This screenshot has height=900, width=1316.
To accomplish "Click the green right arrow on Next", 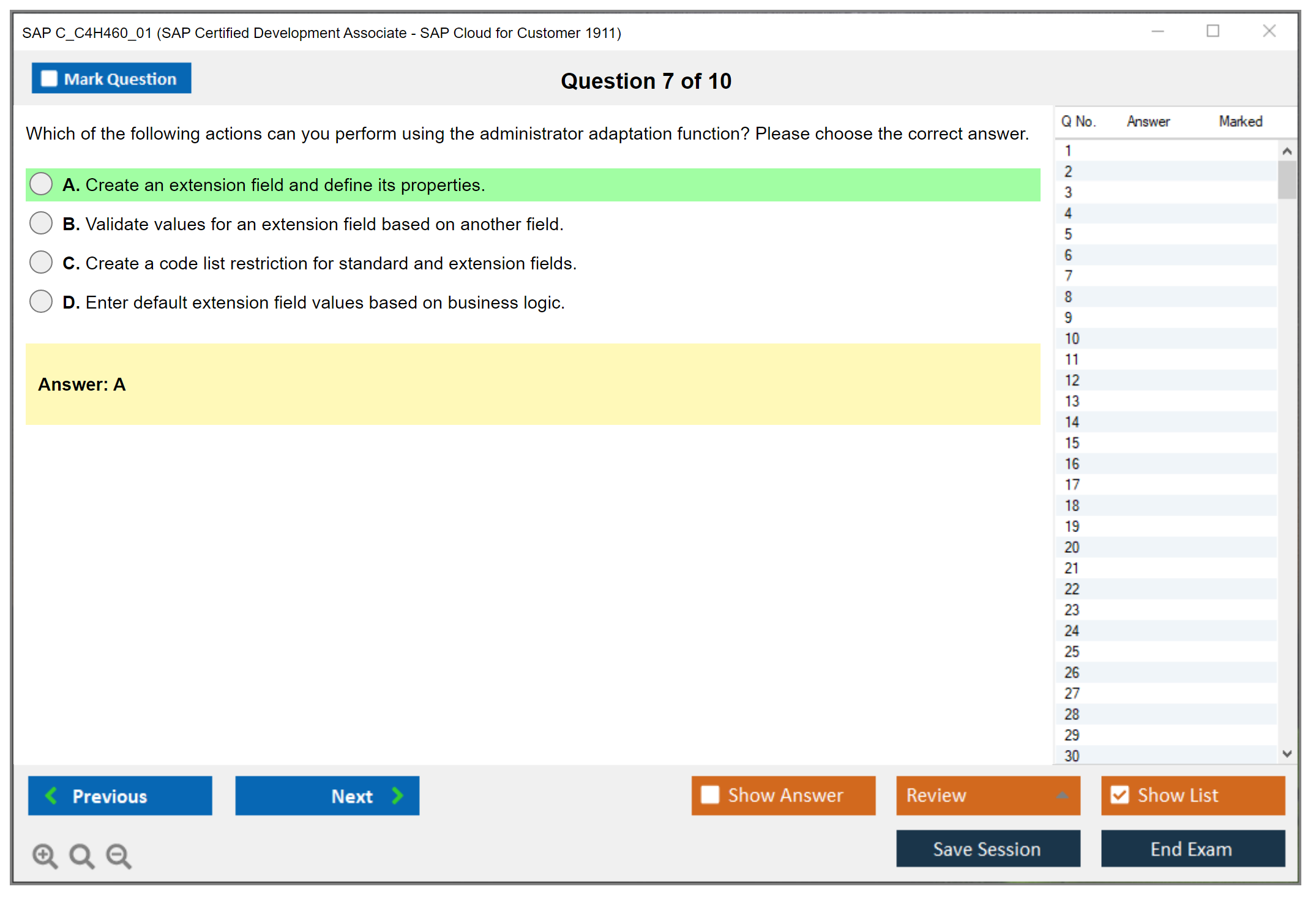I will [397, 795].
